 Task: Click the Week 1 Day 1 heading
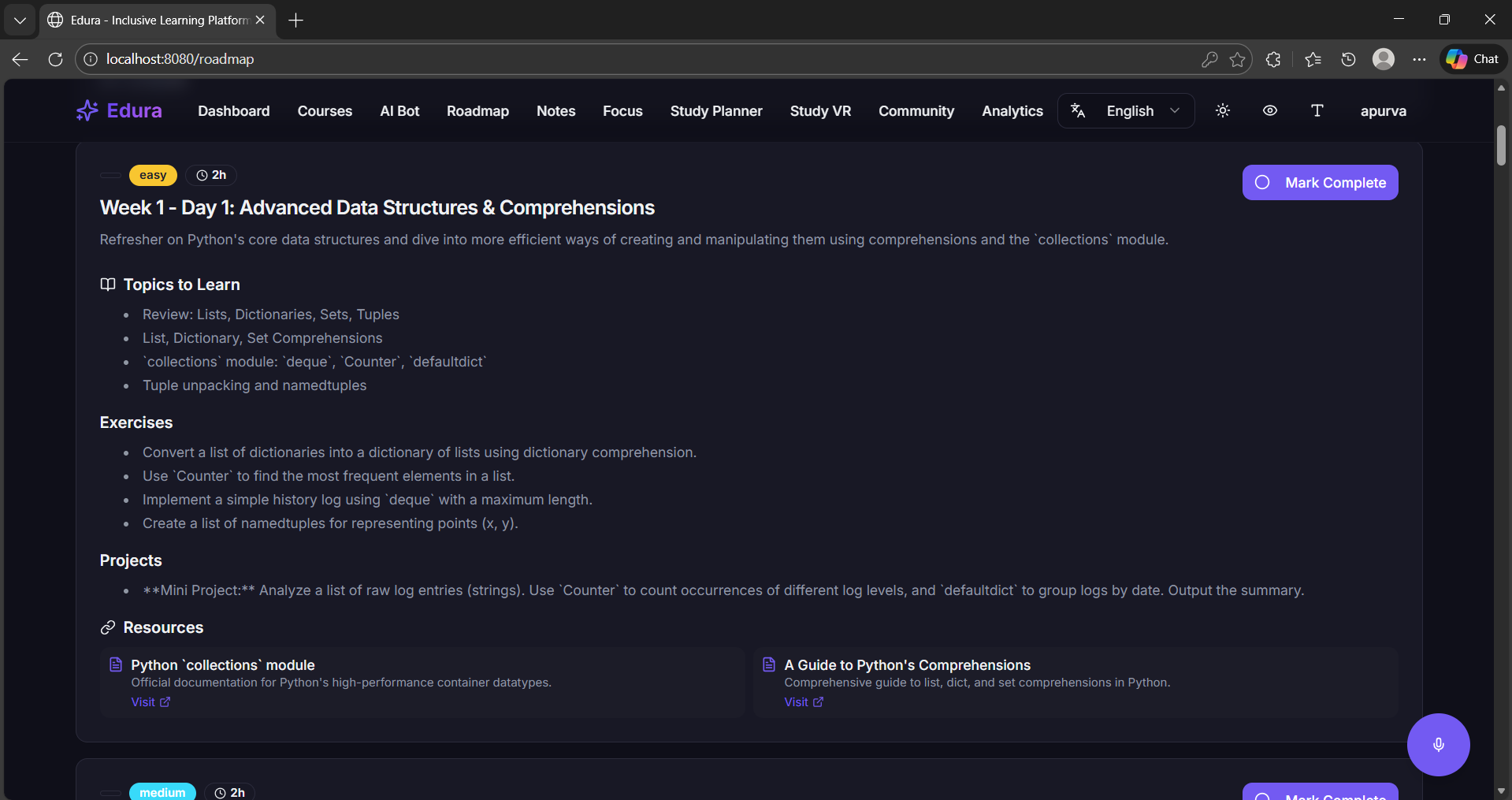pos(377,207)
